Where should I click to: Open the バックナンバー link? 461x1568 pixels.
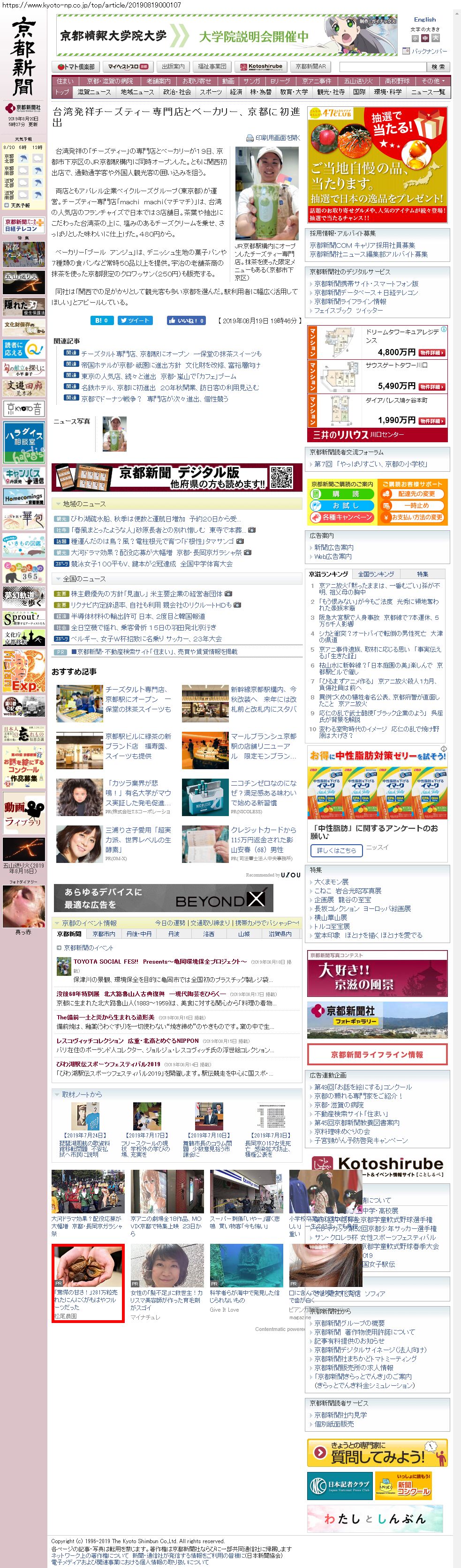point(429,51)
